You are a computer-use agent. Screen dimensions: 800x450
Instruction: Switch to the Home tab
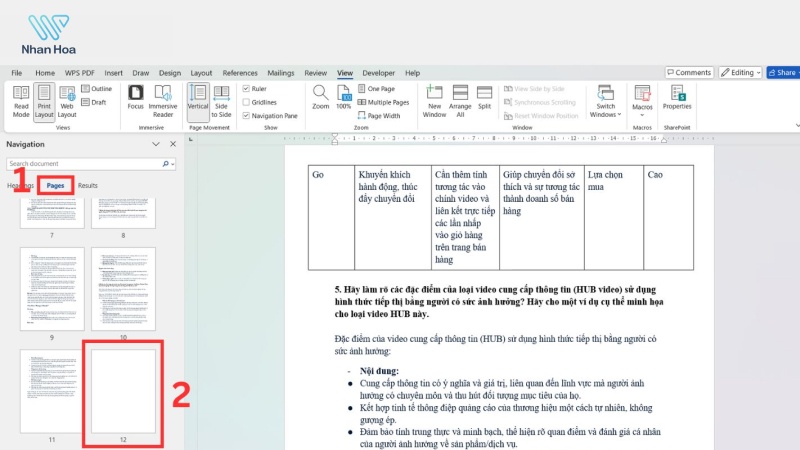pos(45,73)
